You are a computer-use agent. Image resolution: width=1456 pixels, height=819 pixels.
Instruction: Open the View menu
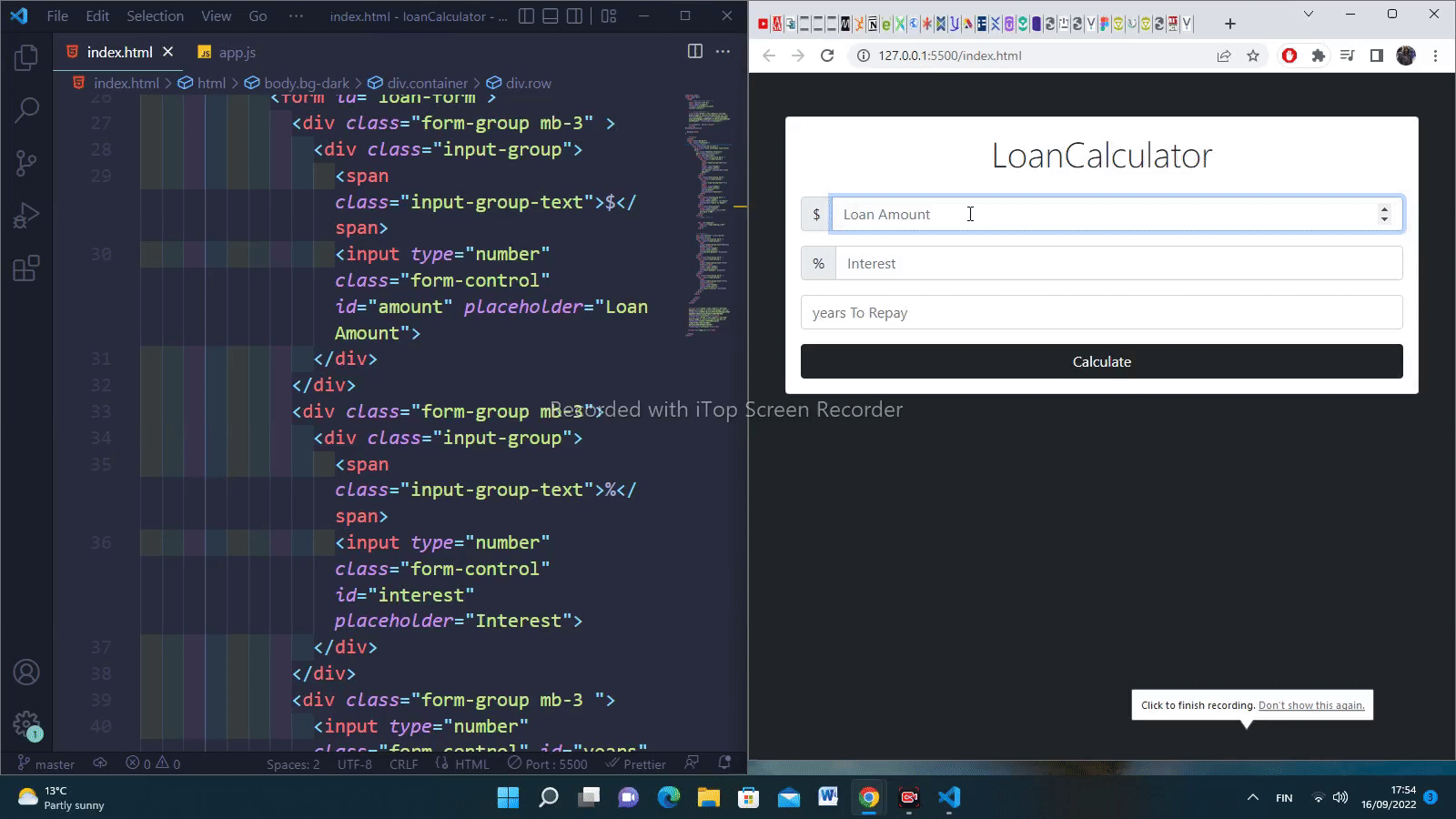coord(217,16)
